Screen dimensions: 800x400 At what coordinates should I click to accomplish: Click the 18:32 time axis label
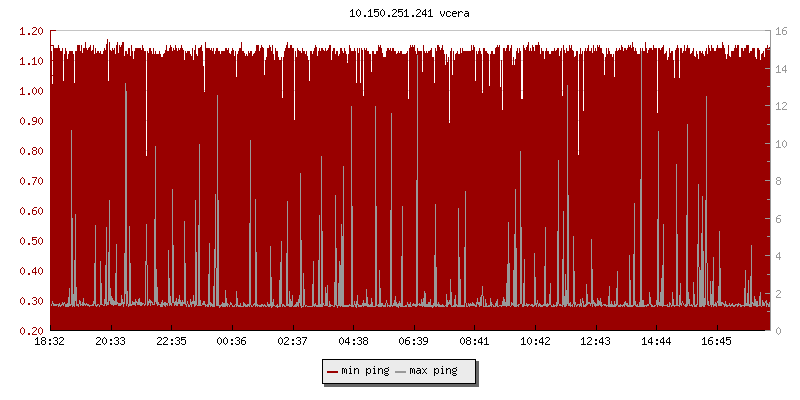50,342
